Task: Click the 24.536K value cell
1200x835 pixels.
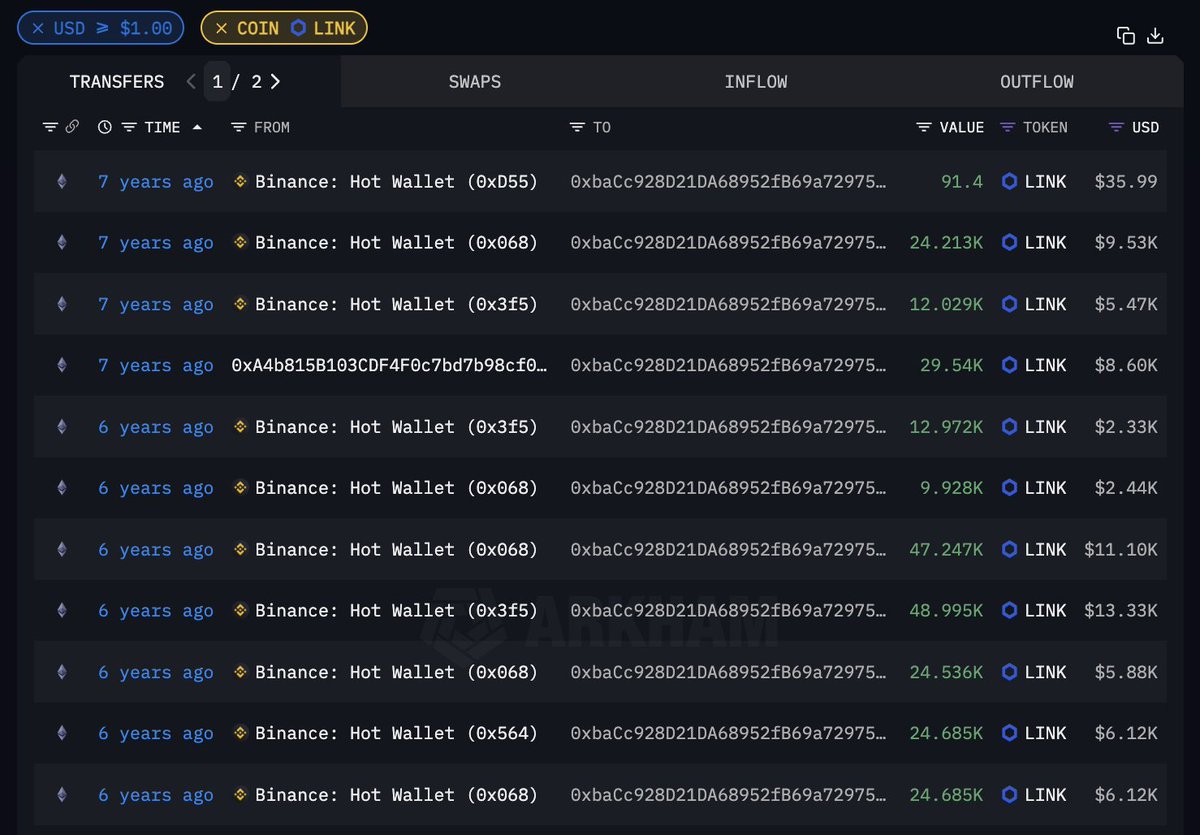Action: point(947,672)
